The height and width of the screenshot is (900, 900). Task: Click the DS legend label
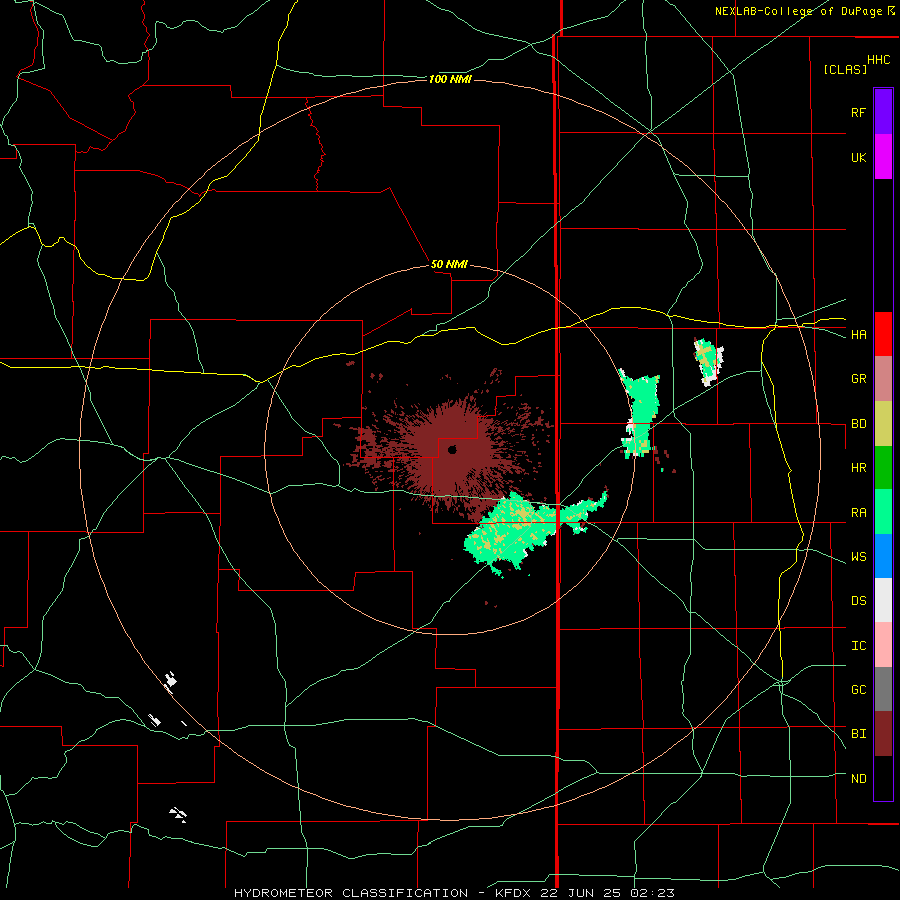click(x=858, y=601)
